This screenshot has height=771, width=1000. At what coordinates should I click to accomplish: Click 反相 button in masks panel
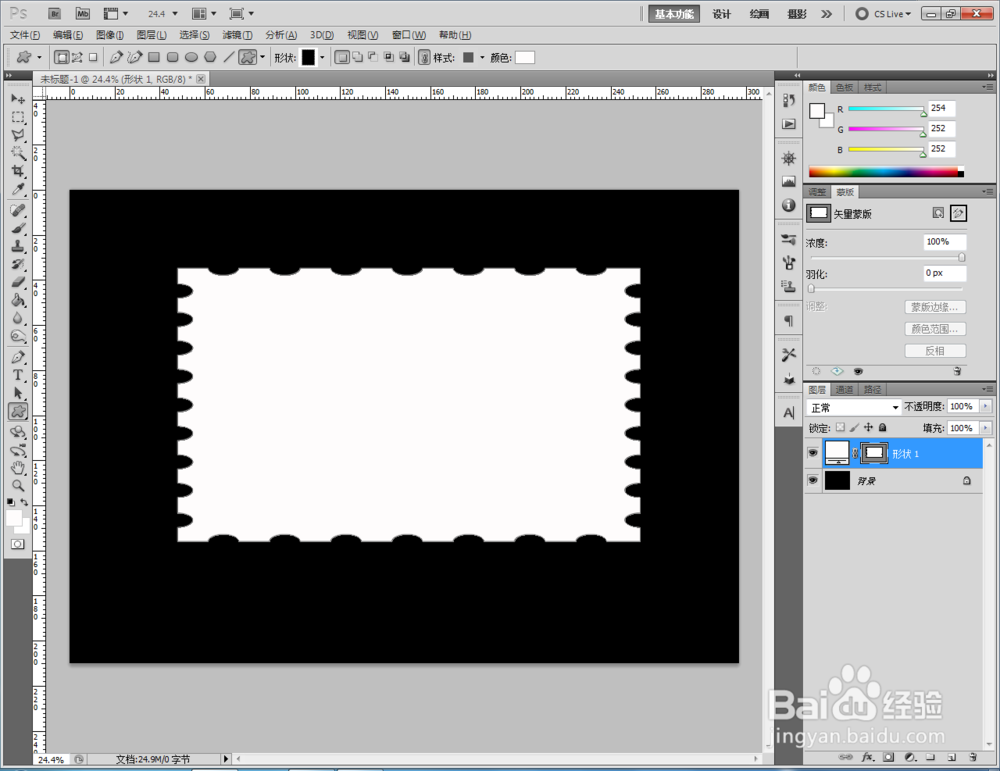[935, 351]
